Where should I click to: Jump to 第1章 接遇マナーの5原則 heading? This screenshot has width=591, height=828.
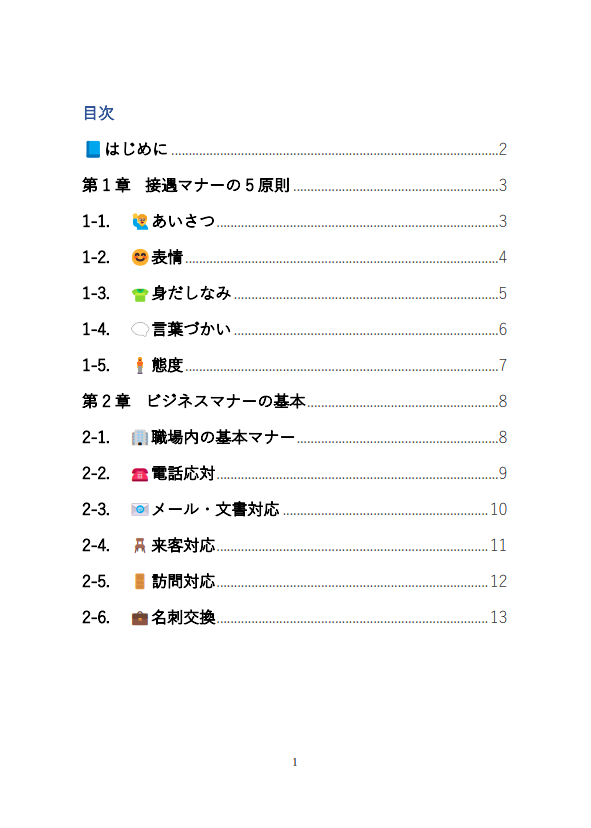pyautogui.click(x=295, y=185)
